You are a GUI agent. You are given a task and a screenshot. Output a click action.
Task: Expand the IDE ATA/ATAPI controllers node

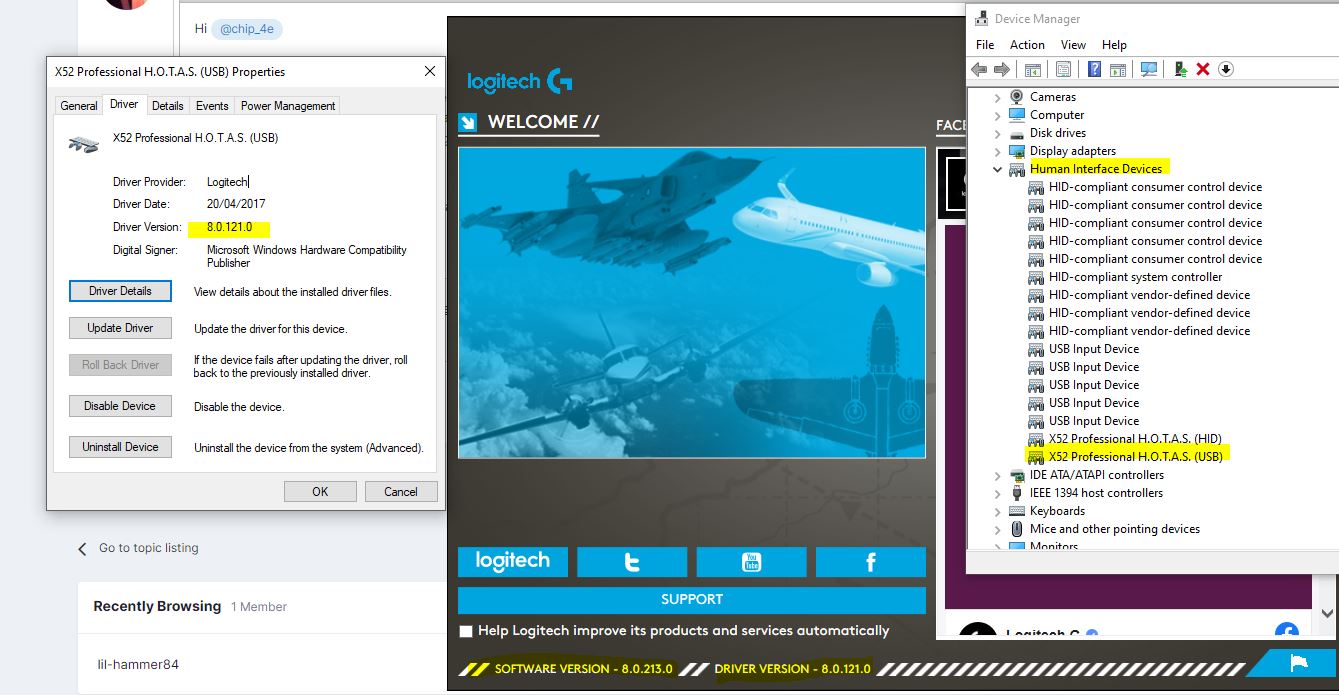pos(997,475)
